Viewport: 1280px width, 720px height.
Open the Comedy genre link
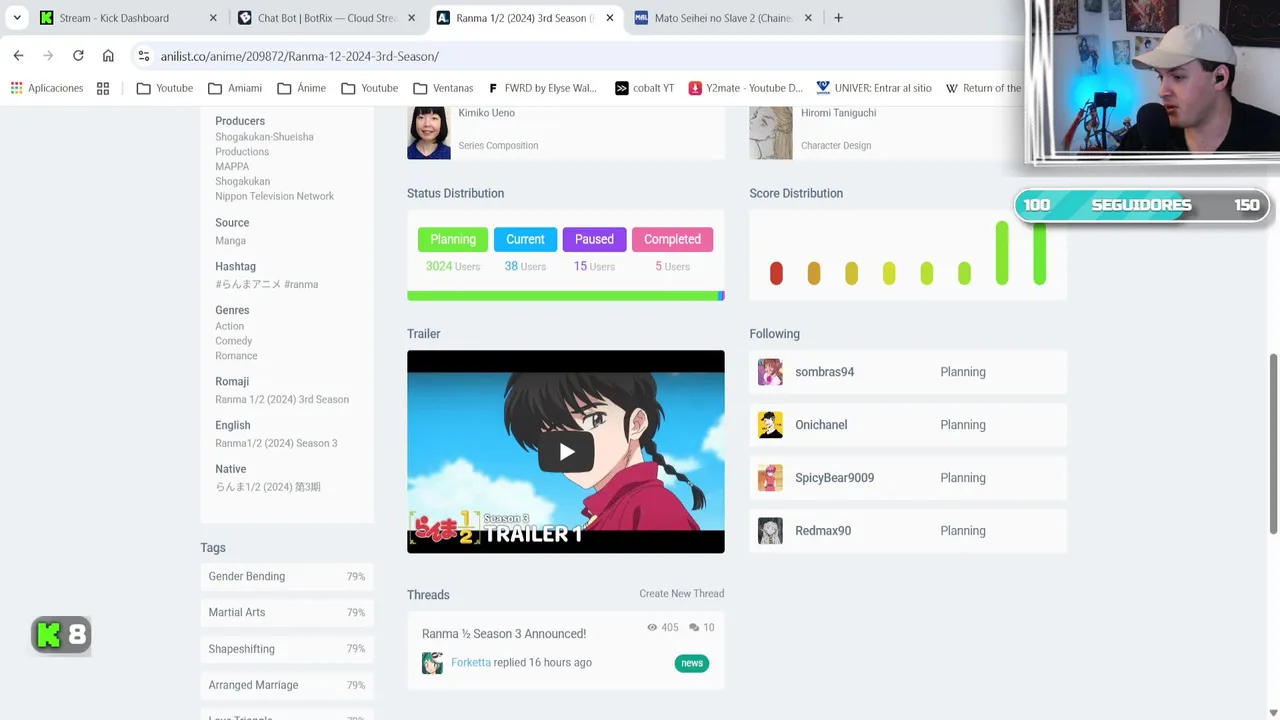[x=233, y=341]
